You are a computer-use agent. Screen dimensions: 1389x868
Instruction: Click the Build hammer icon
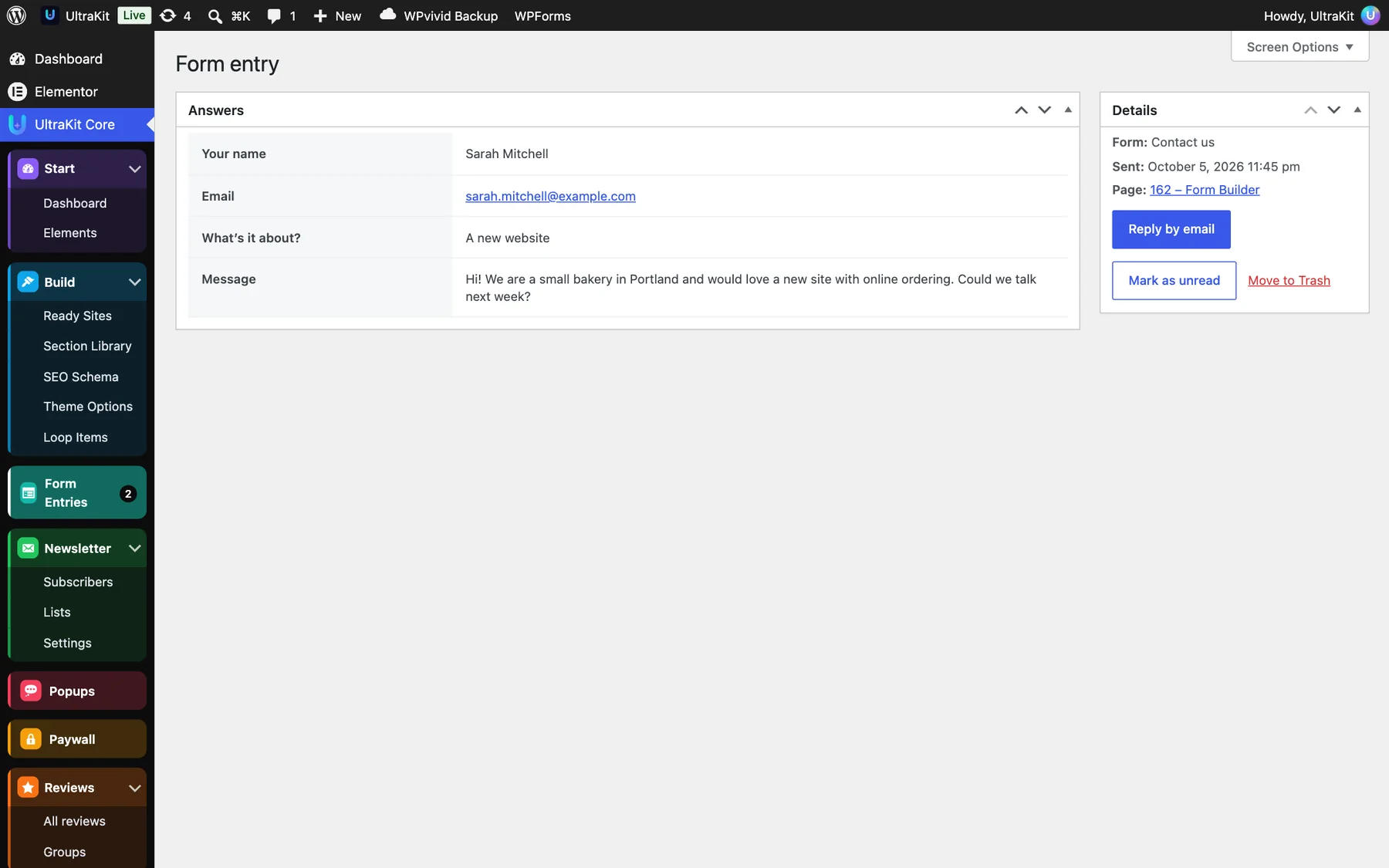click(28, 282)
